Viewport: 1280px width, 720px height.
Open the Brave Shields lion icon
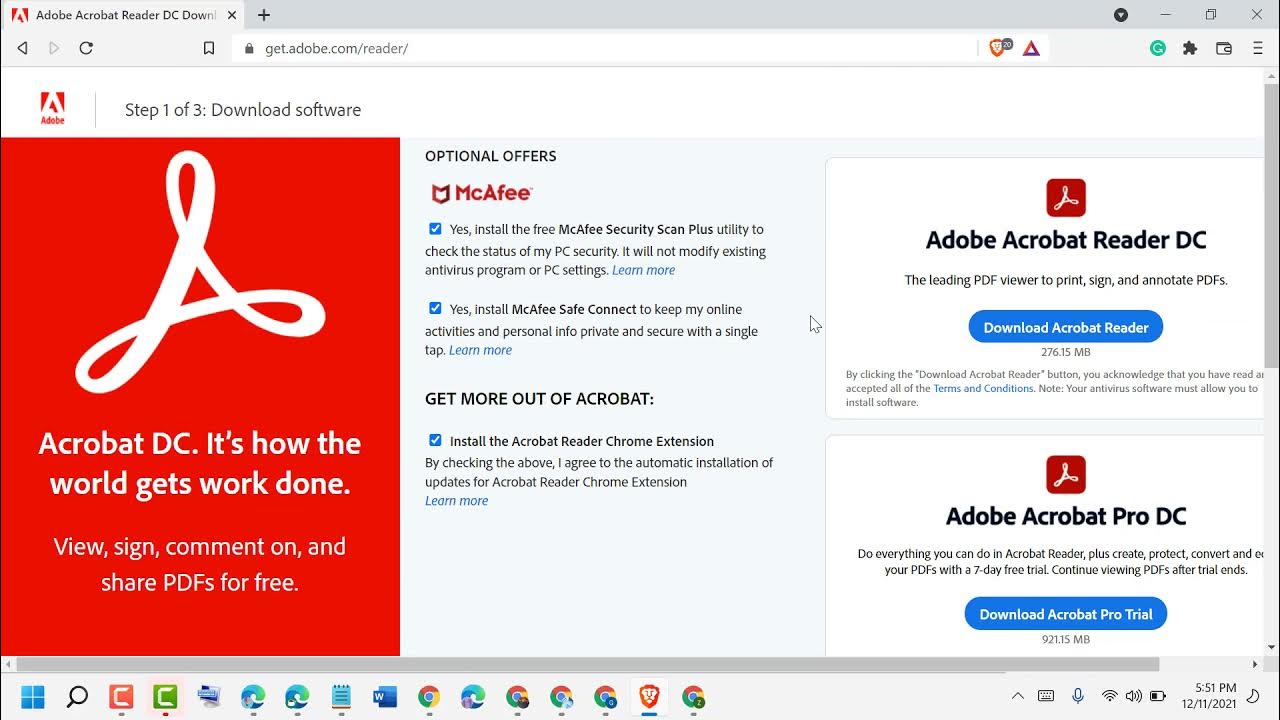[x=998, y=48]
